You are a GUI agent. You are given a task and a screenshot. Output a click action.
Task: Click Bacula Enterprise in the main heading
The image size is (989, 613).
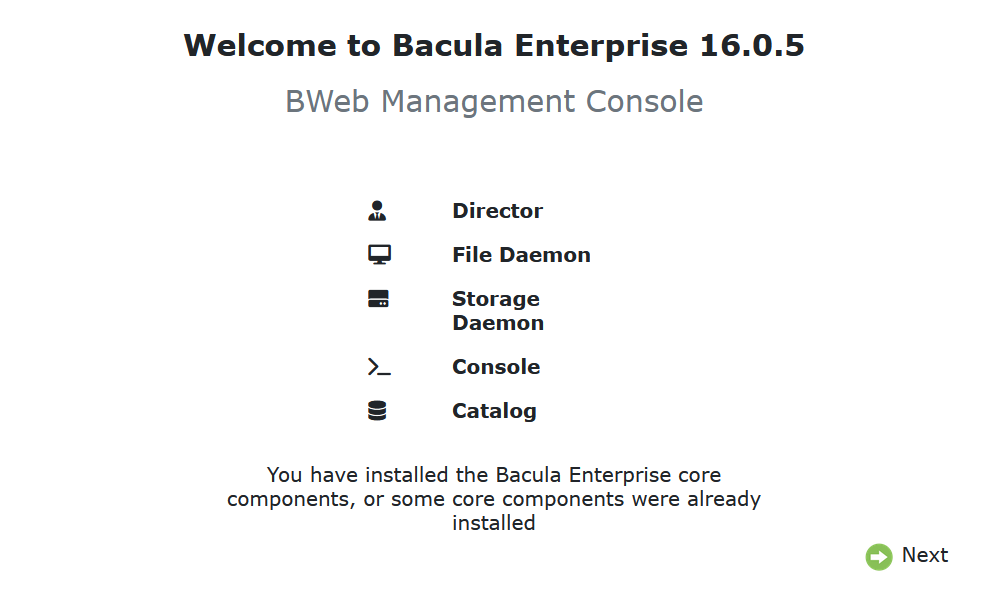pos(540,45)
